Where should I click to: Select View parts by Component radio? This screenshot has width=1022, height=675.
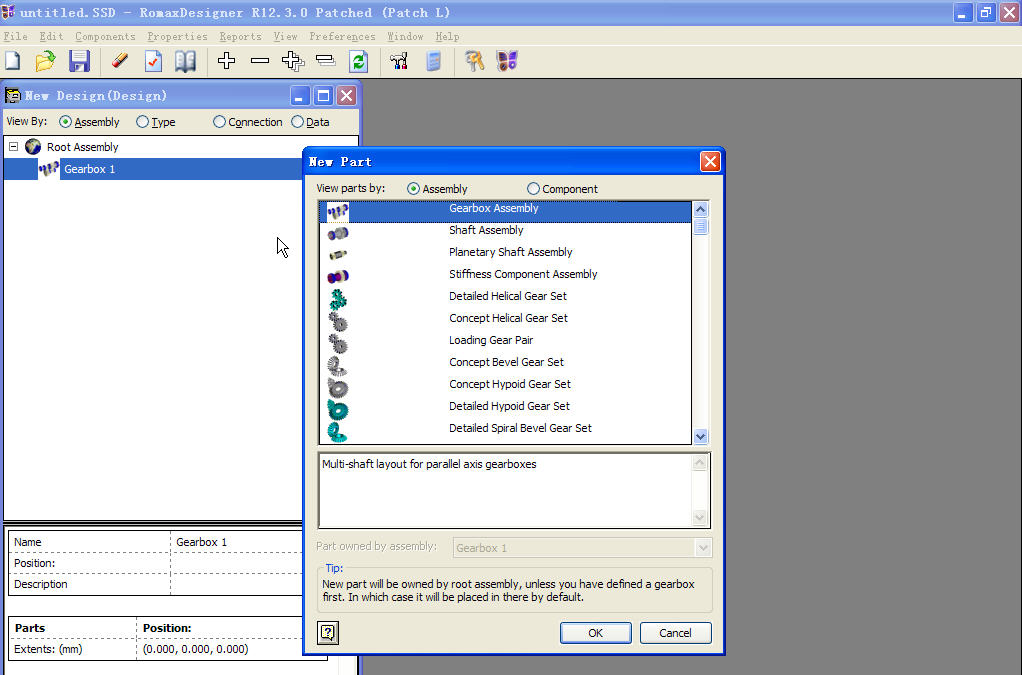coord(533,188)
